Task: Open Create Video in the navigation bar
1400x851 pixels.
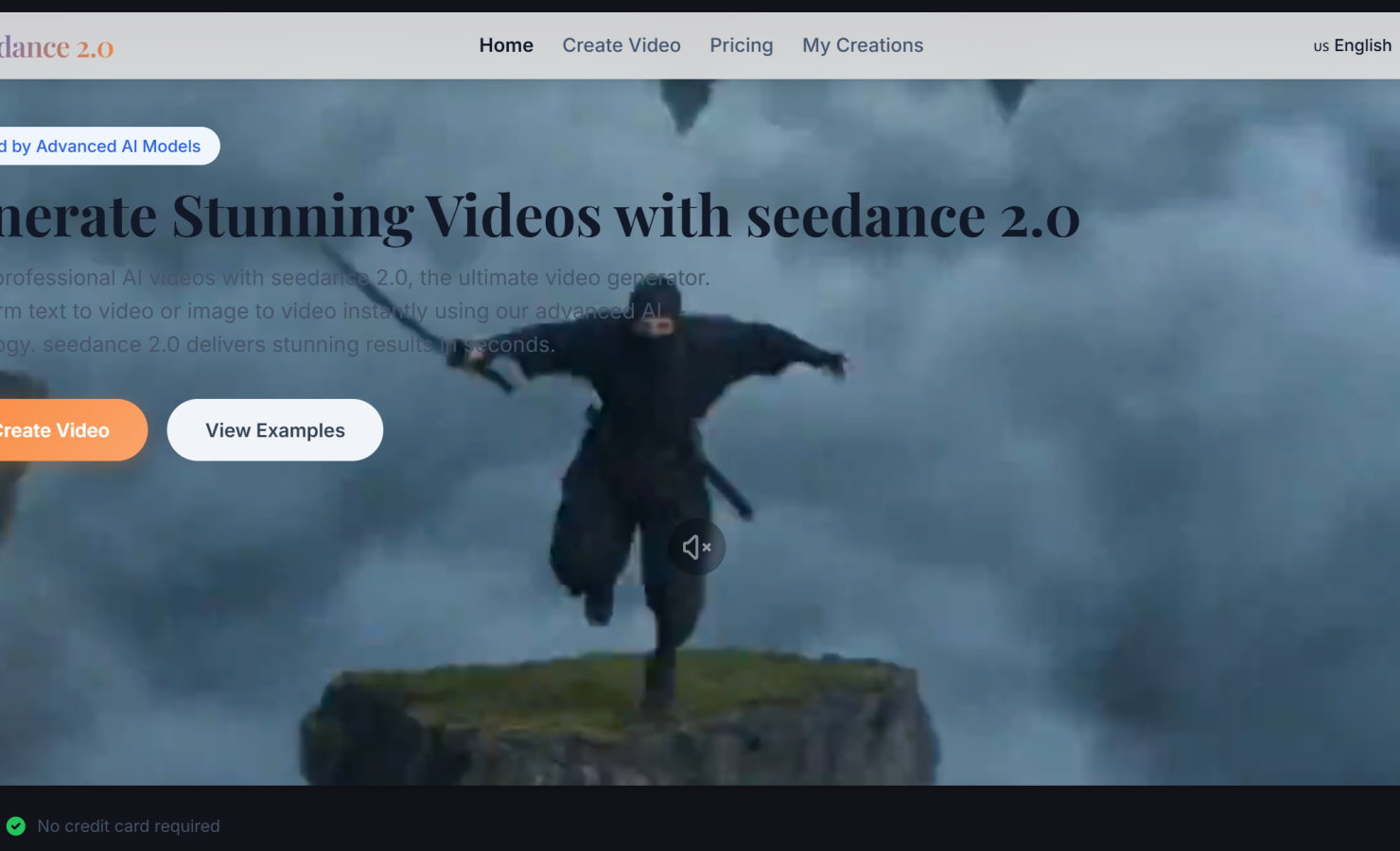Action: coord(621,45)
